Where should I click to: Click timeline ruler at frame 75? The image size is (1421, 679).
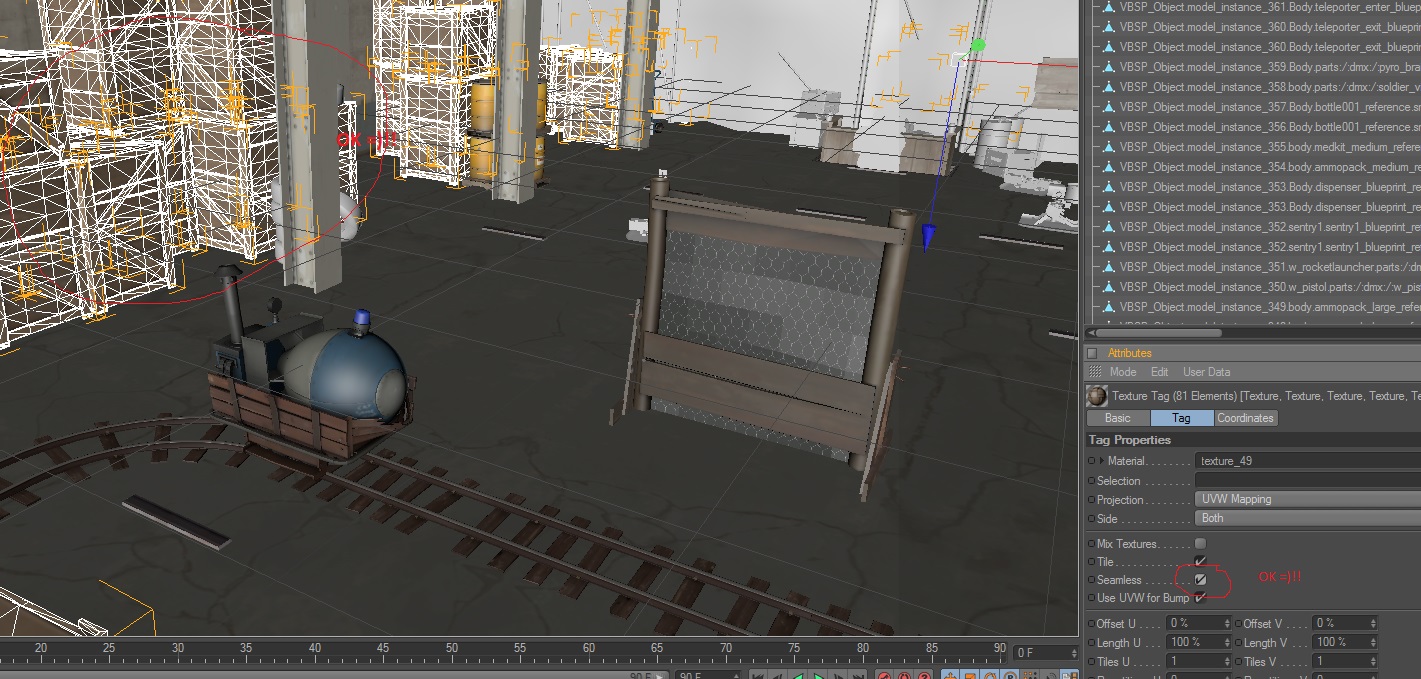794,649
